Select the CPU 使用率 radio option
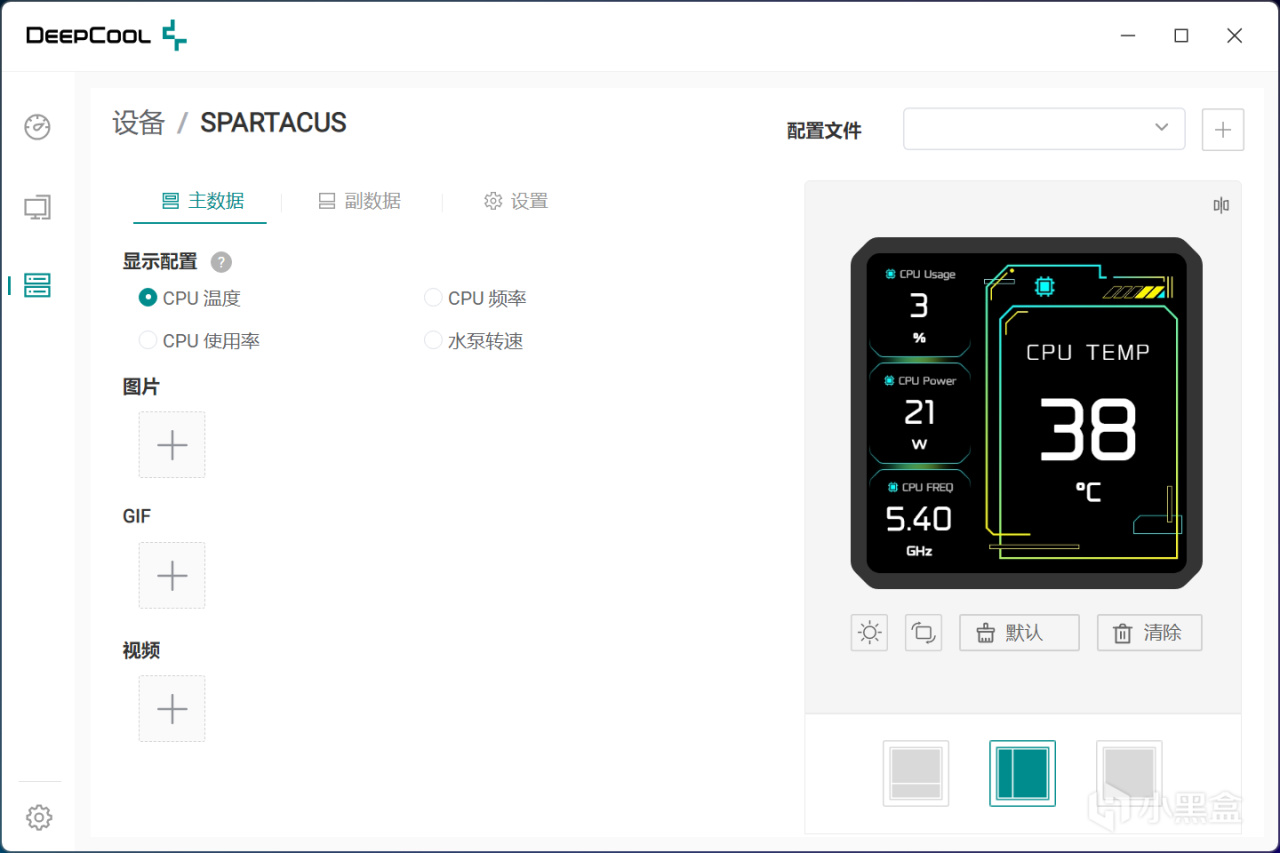 199,341
